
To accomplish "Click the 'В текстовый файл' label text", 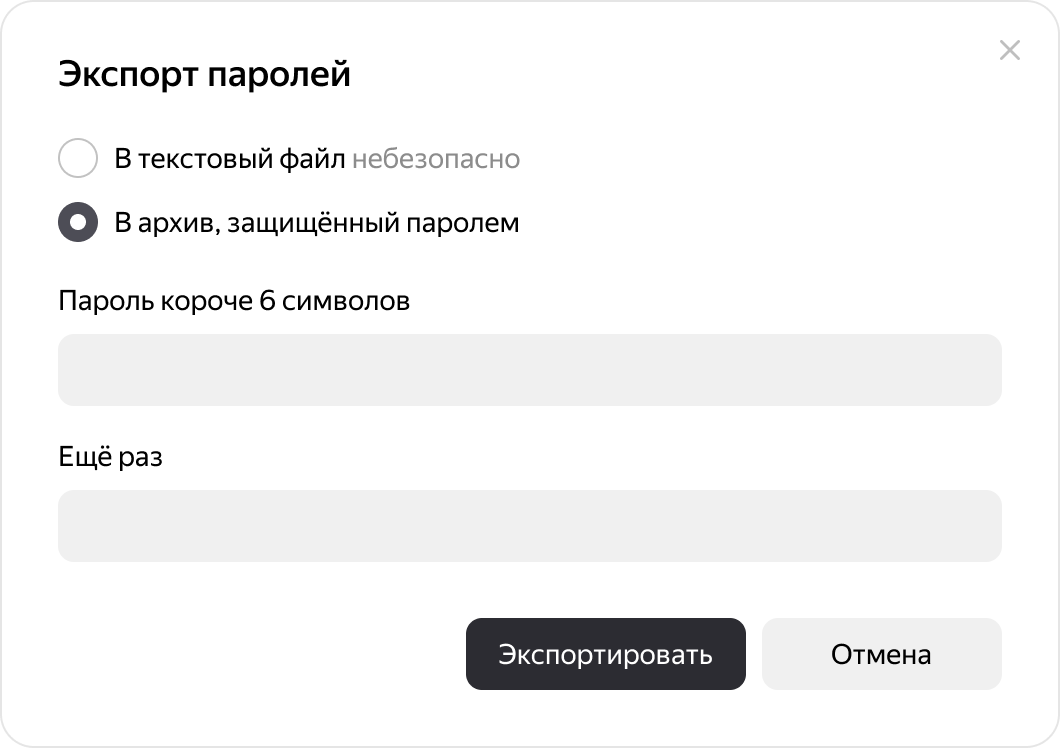I will 229,159.
